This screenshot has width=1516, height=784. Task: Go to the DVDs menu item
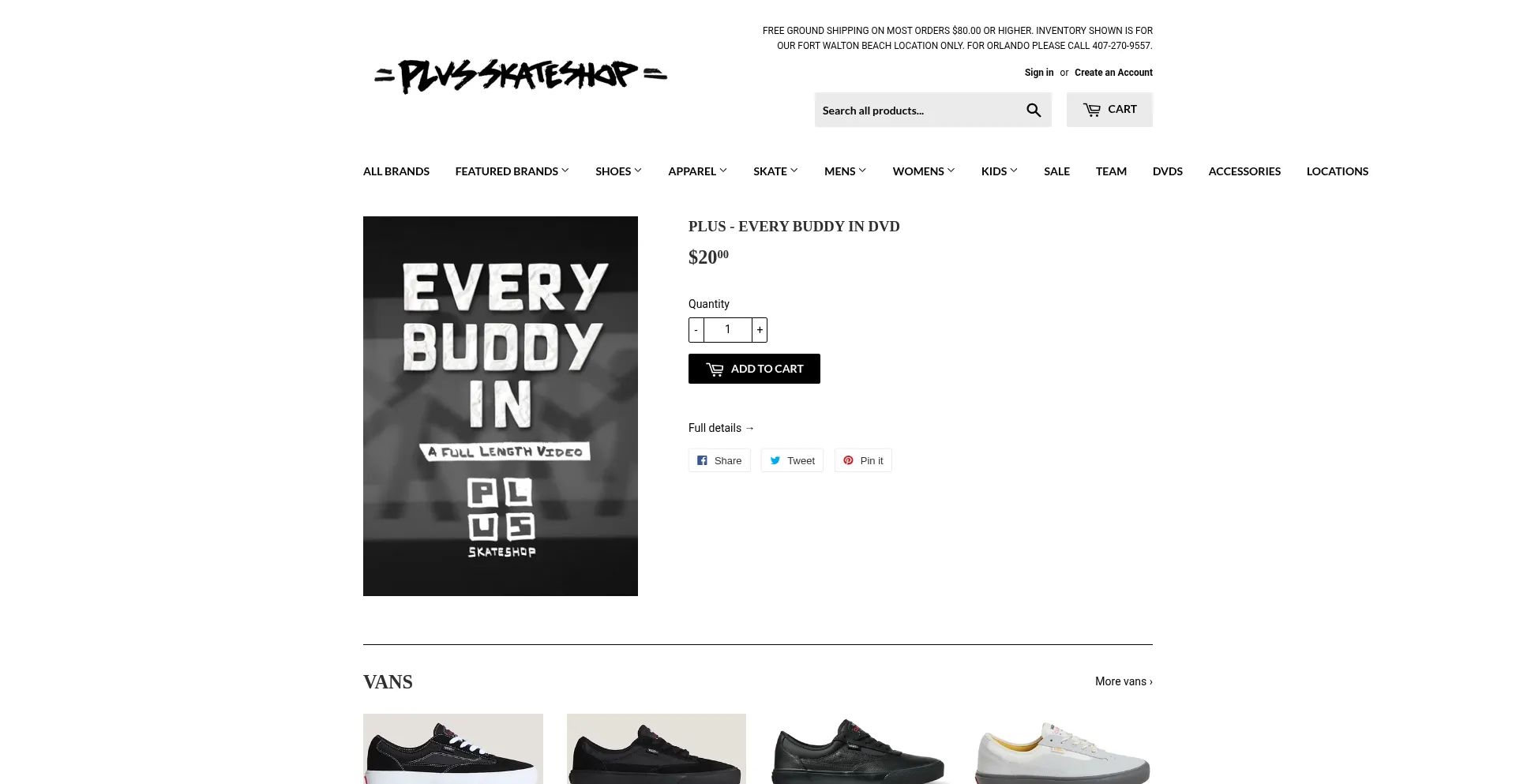pyautogui.click(x=1167, y=171)
